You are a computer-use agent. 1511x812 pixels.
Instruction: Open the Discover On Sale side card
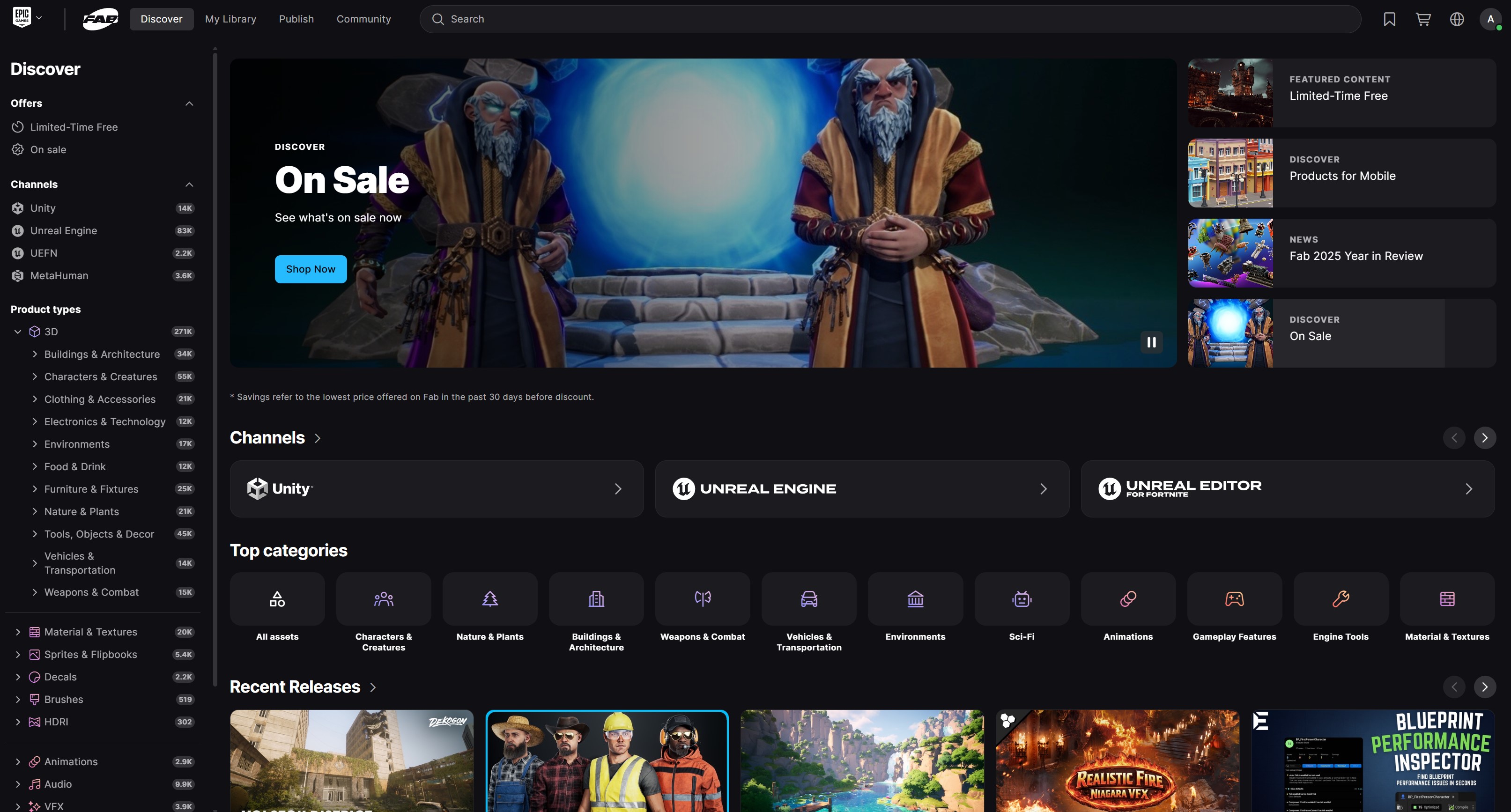[x=1342, y=333]
